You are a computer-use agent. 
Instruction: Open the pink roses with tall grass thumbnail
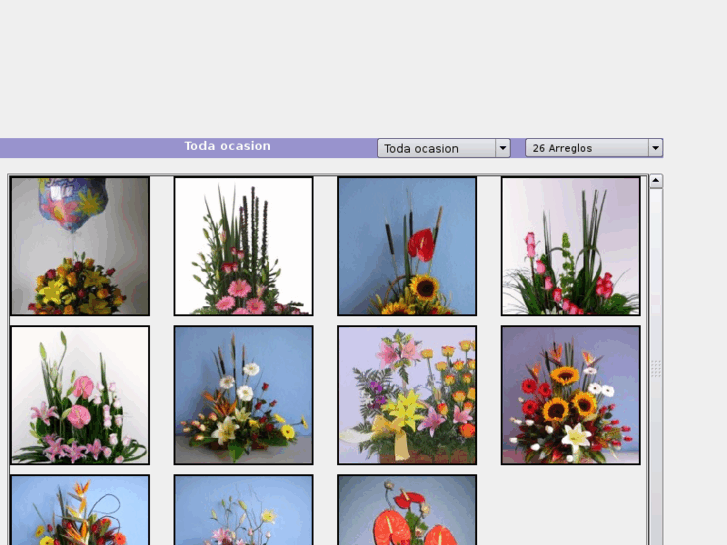tap(570, 246)
